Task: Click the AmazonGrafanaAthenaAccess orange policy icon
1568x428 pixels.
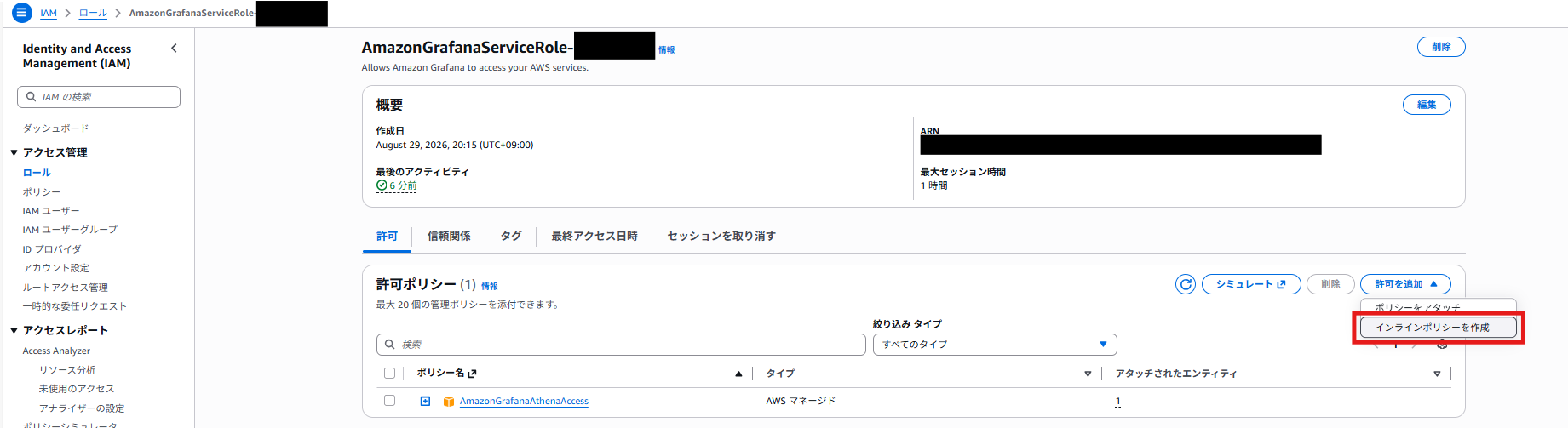Action: [x=449, y=402]
